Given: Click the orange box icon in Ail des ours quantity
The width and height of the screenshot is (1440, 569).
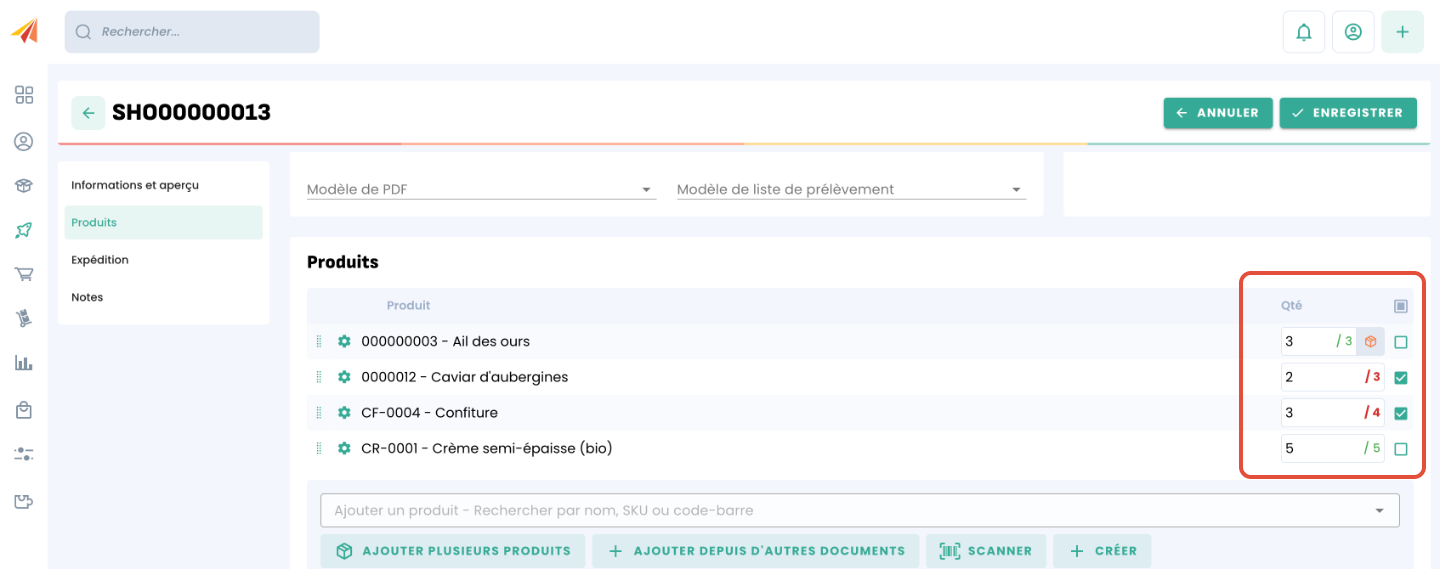Looking at the screenshot, I should coord(1370,341).
